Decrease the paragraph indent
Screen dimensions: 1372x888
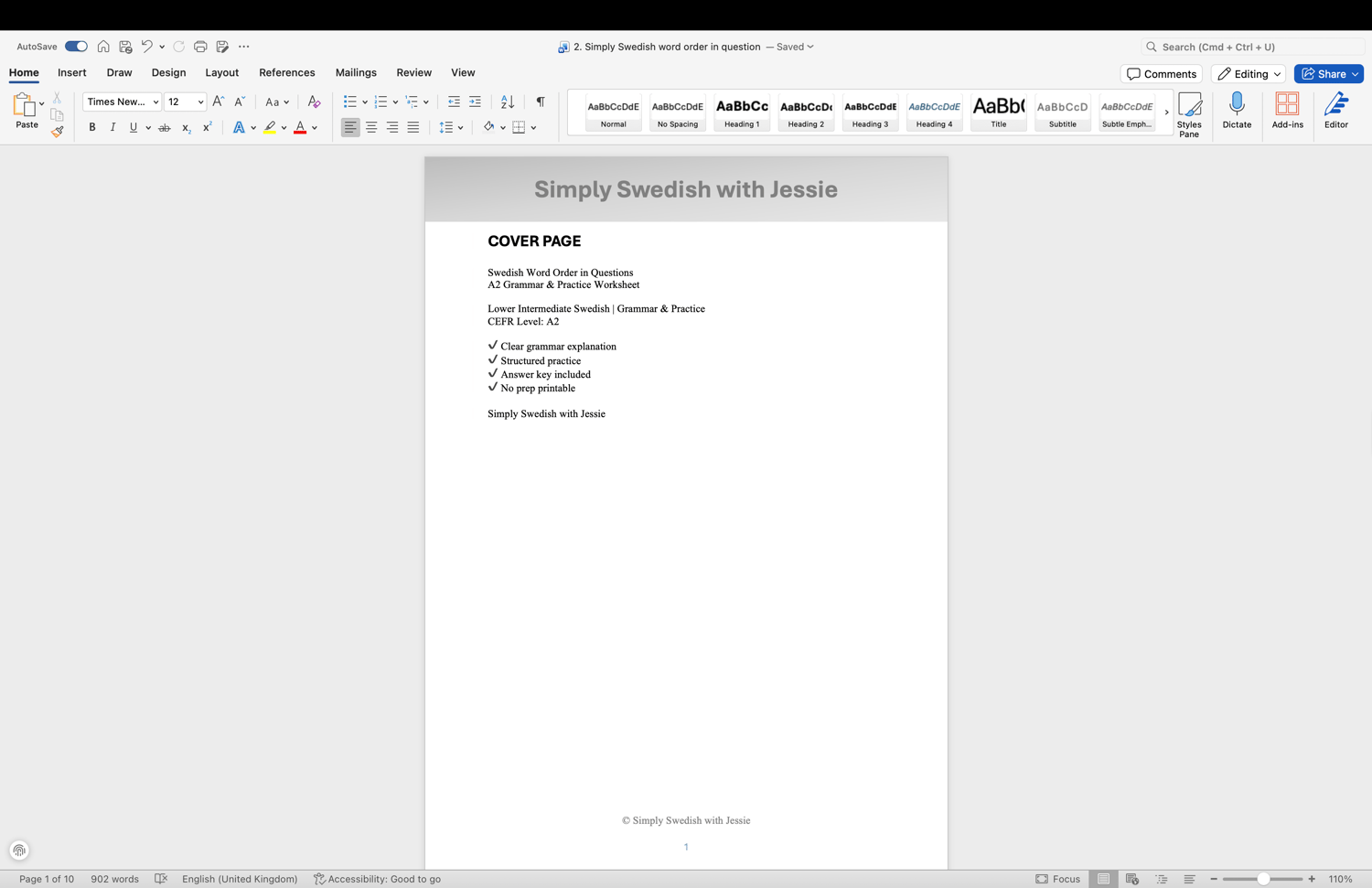coord(454,102)
